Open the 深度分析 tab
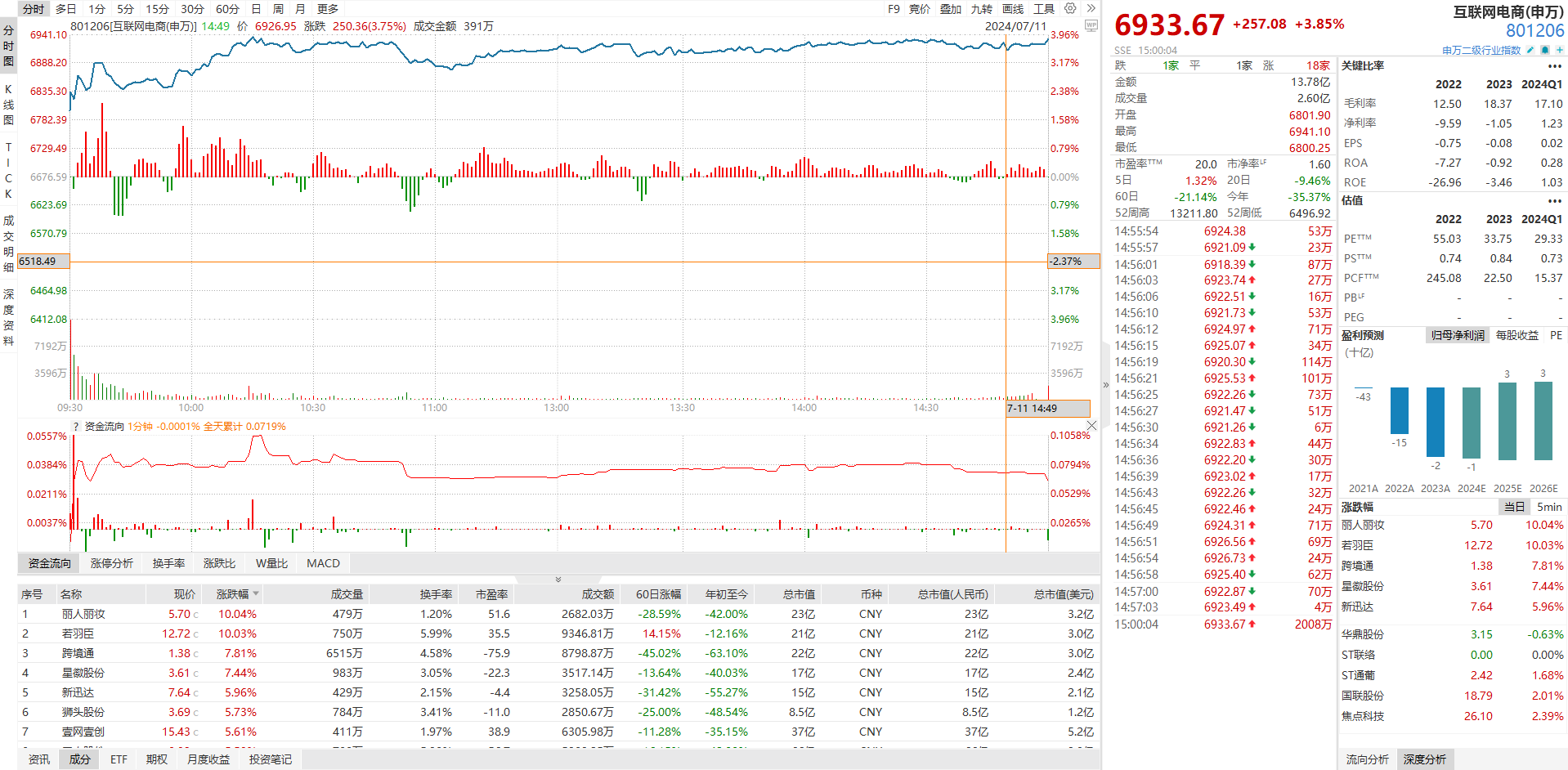This screenshot has height=770, width=1568. pyautogui.click(x=1425, y=759)
